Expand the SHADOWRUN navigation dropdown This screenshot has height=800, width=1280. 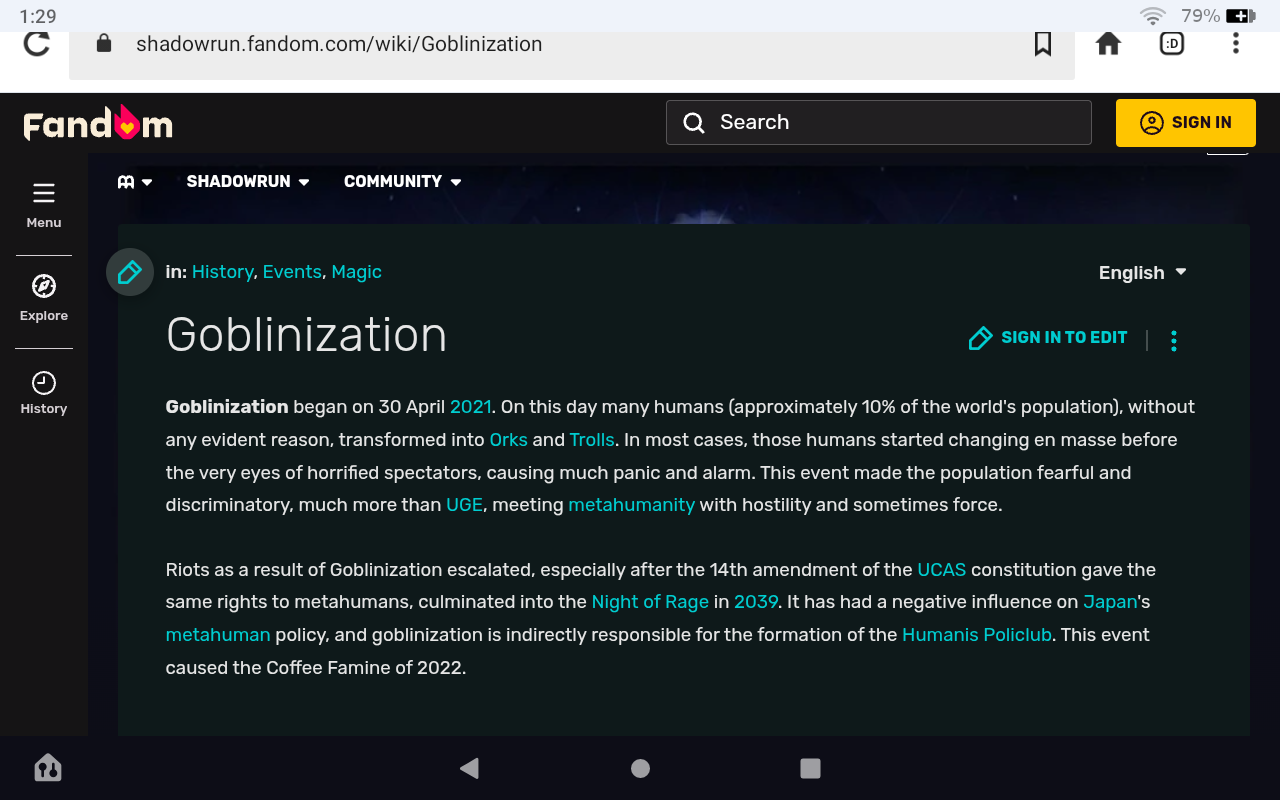point(248,182)
